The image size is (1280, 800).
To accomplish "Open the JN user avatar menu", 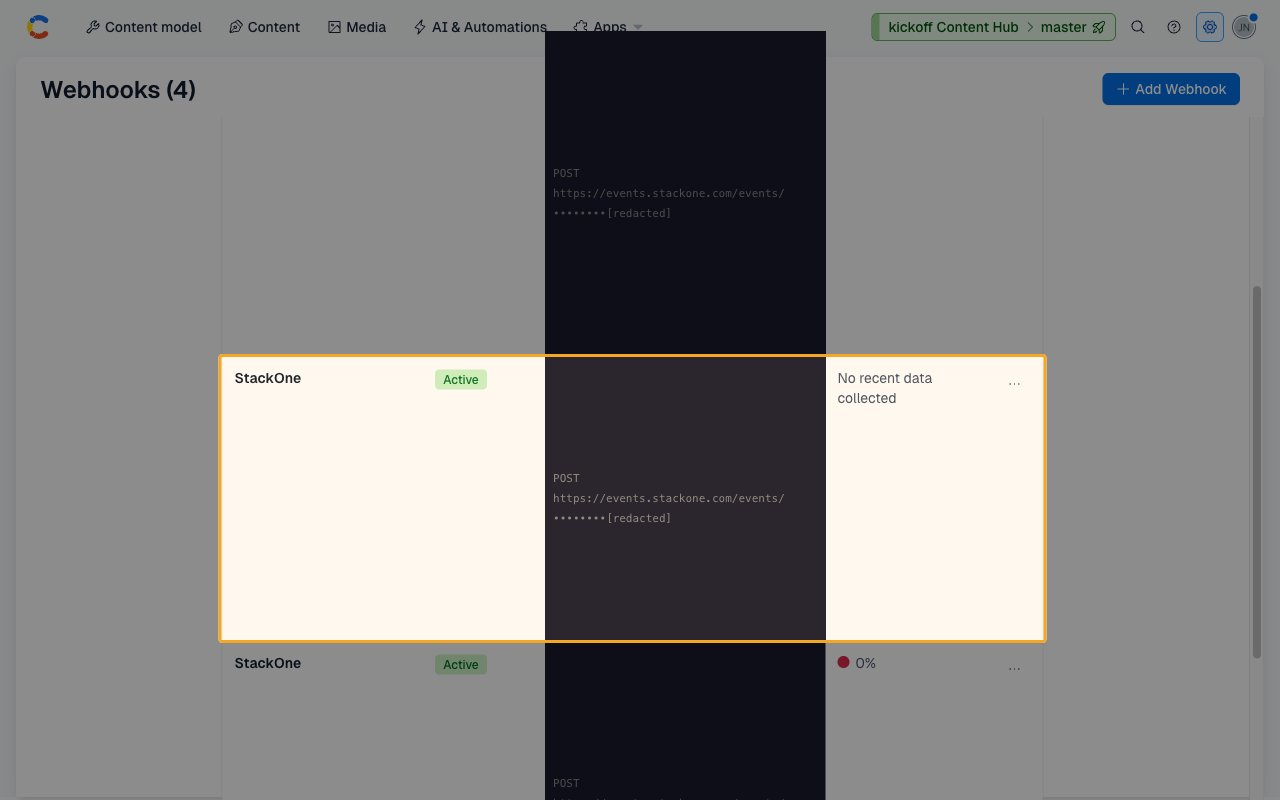I will 1243,27.
